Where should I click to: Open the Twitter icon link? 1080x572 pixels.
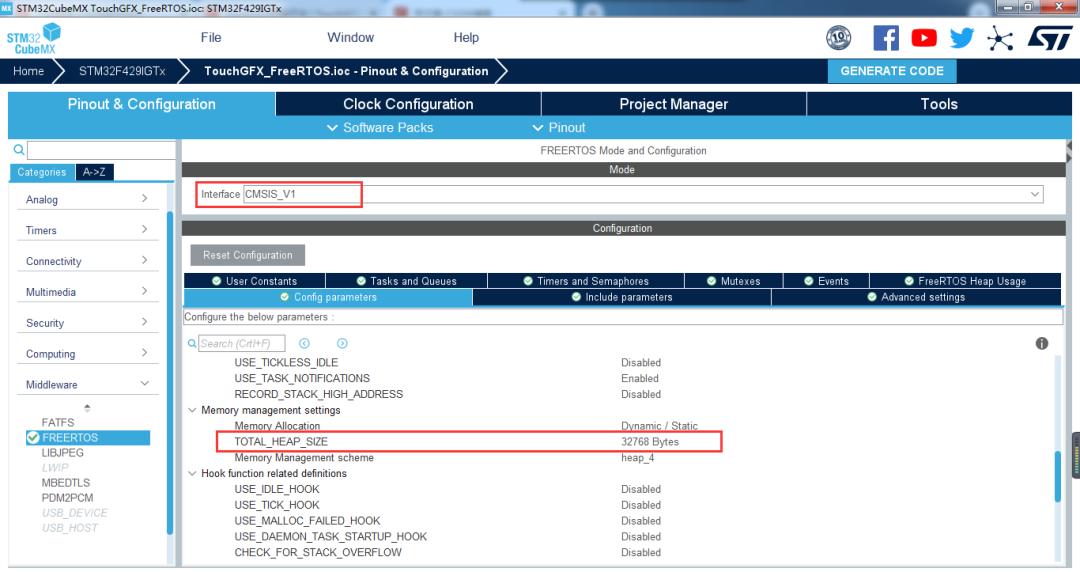962,38
